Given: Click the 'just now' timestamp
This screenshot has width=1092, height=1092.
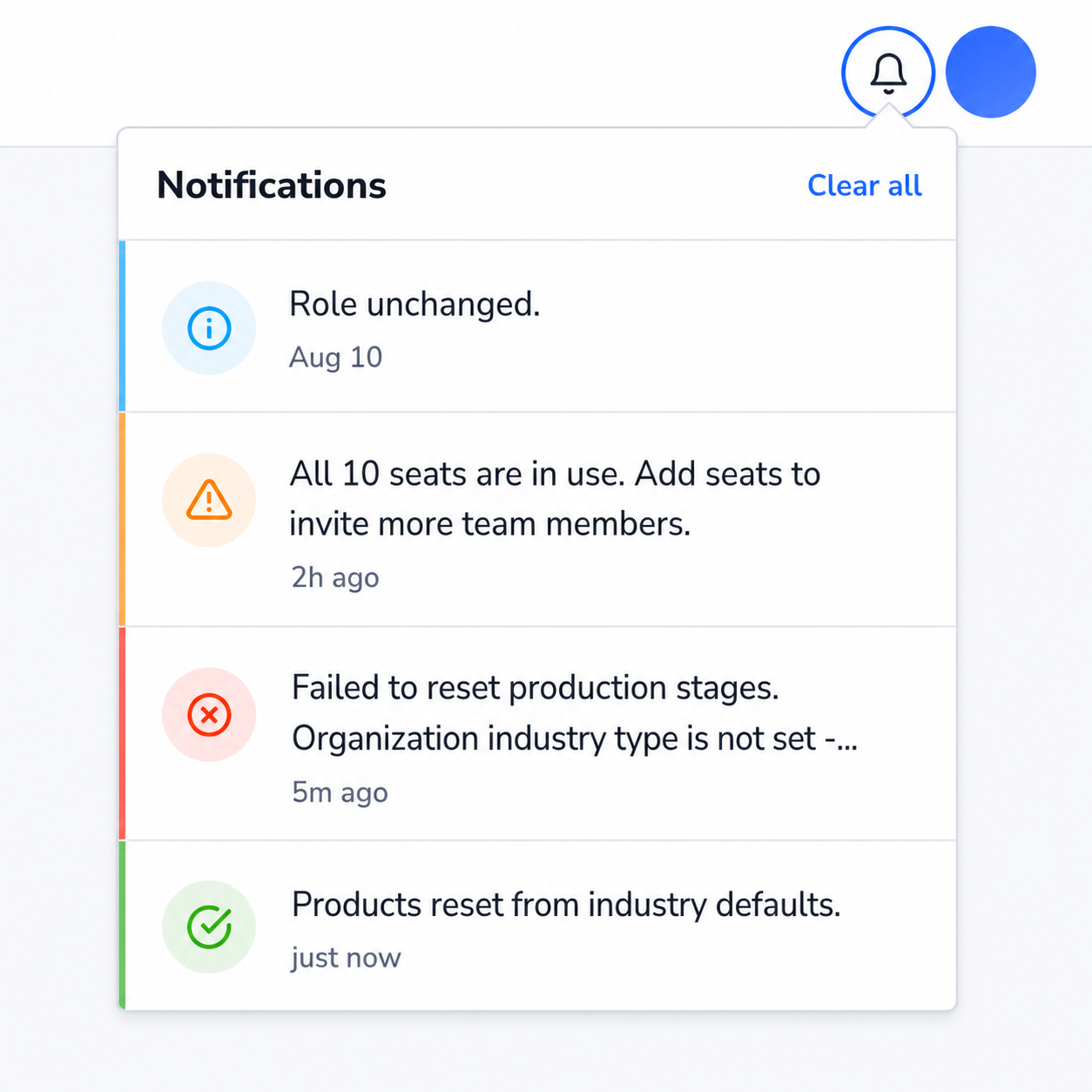Looking at the screenshot, I should (x=346, y=957).
